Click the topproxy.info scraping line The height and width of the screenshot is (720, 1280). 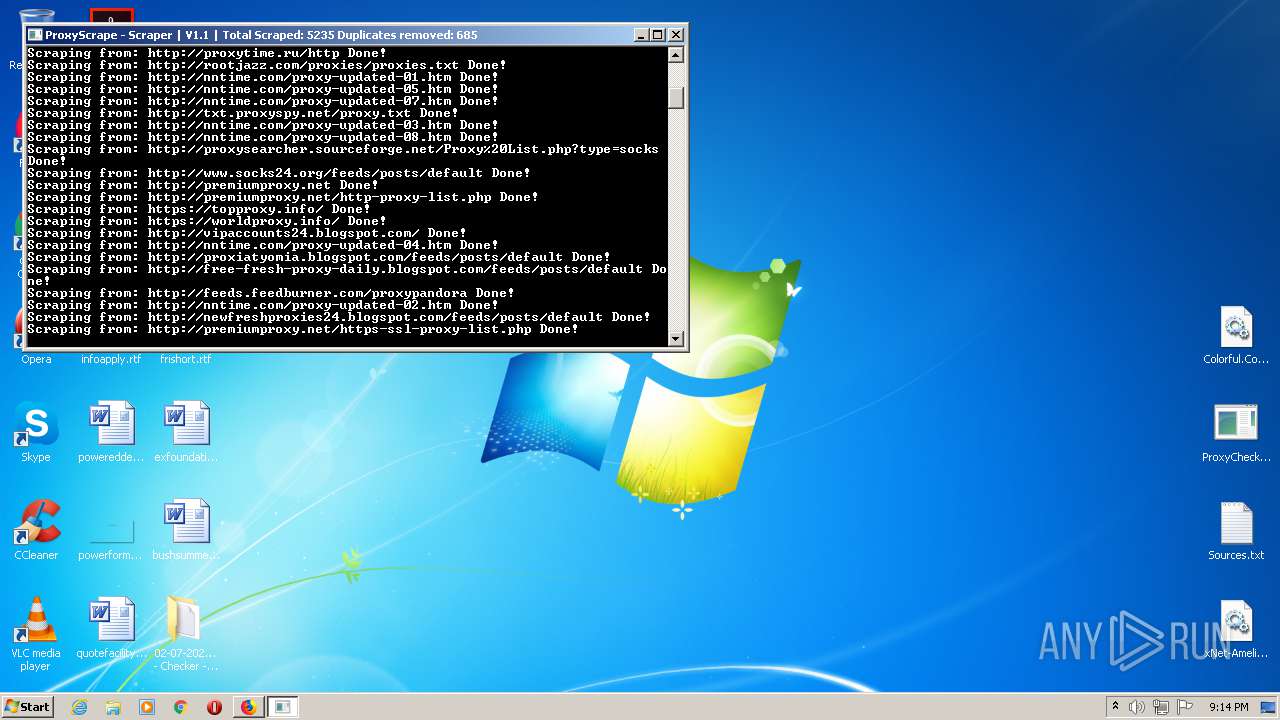(x=199, y=209)
